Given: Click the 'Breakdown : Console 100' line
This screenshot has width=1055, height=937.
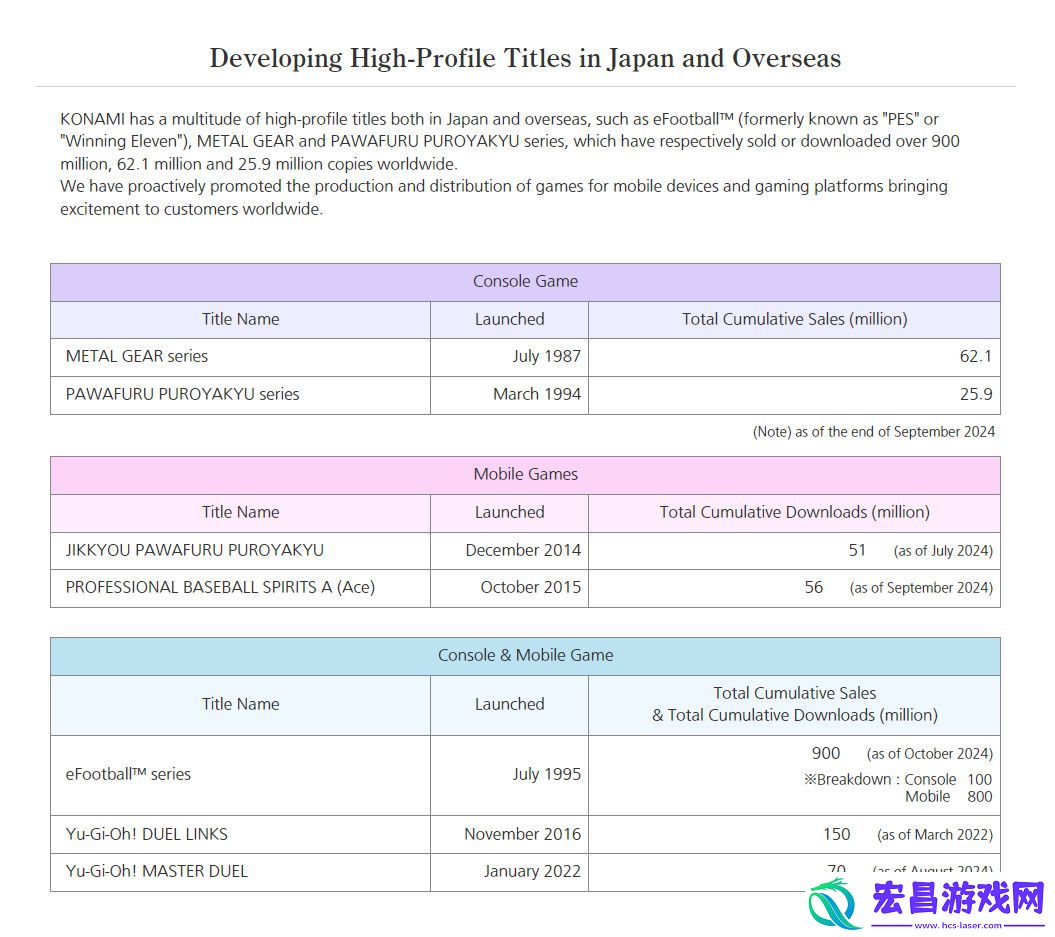Looking at the screenshot, I should point(898,780).
